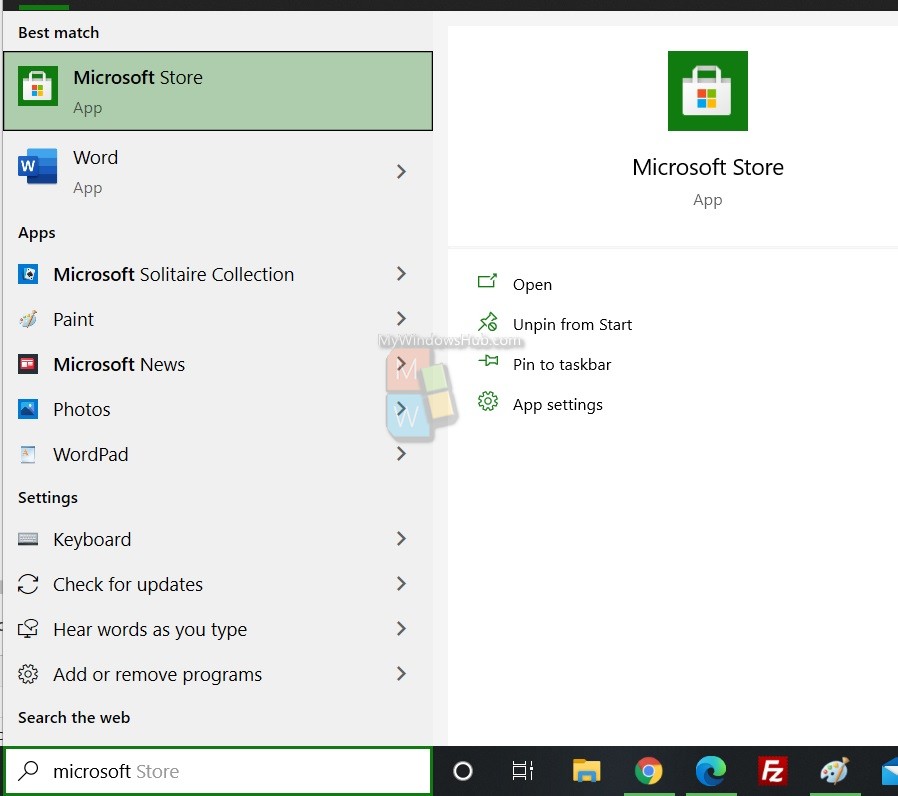Select the Microsoft News result

click(x=218, y=364)
